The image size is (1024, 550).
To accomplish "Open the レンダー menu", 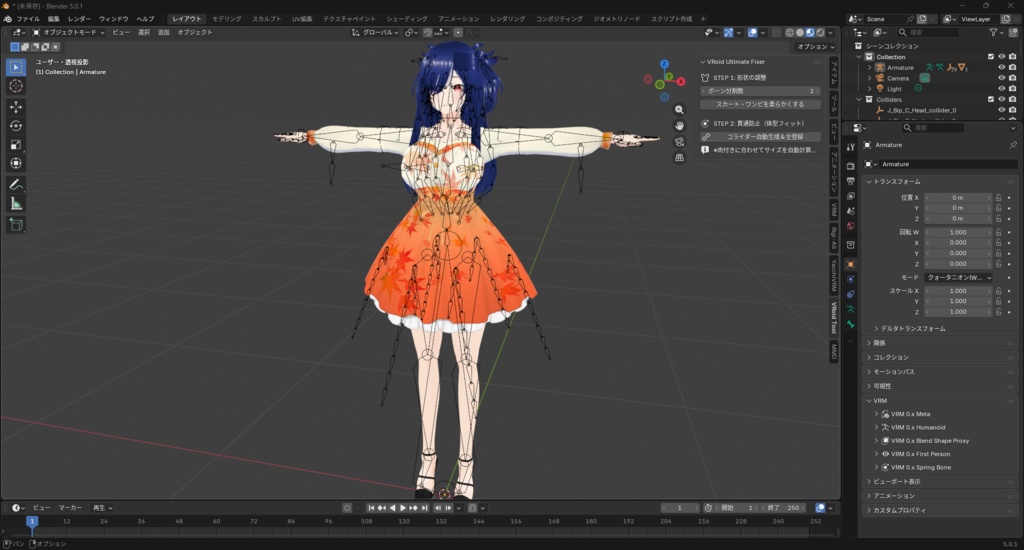I will [79, 19].
